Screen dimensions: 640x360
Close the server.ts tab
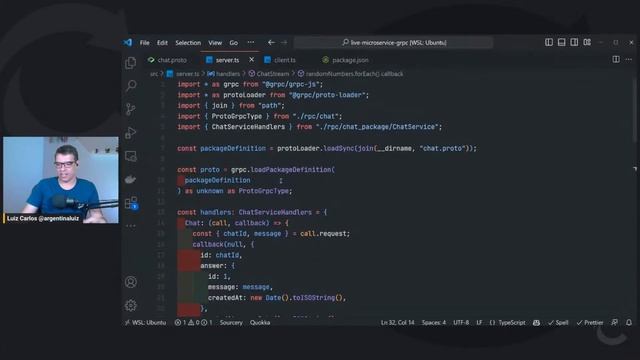251,60
